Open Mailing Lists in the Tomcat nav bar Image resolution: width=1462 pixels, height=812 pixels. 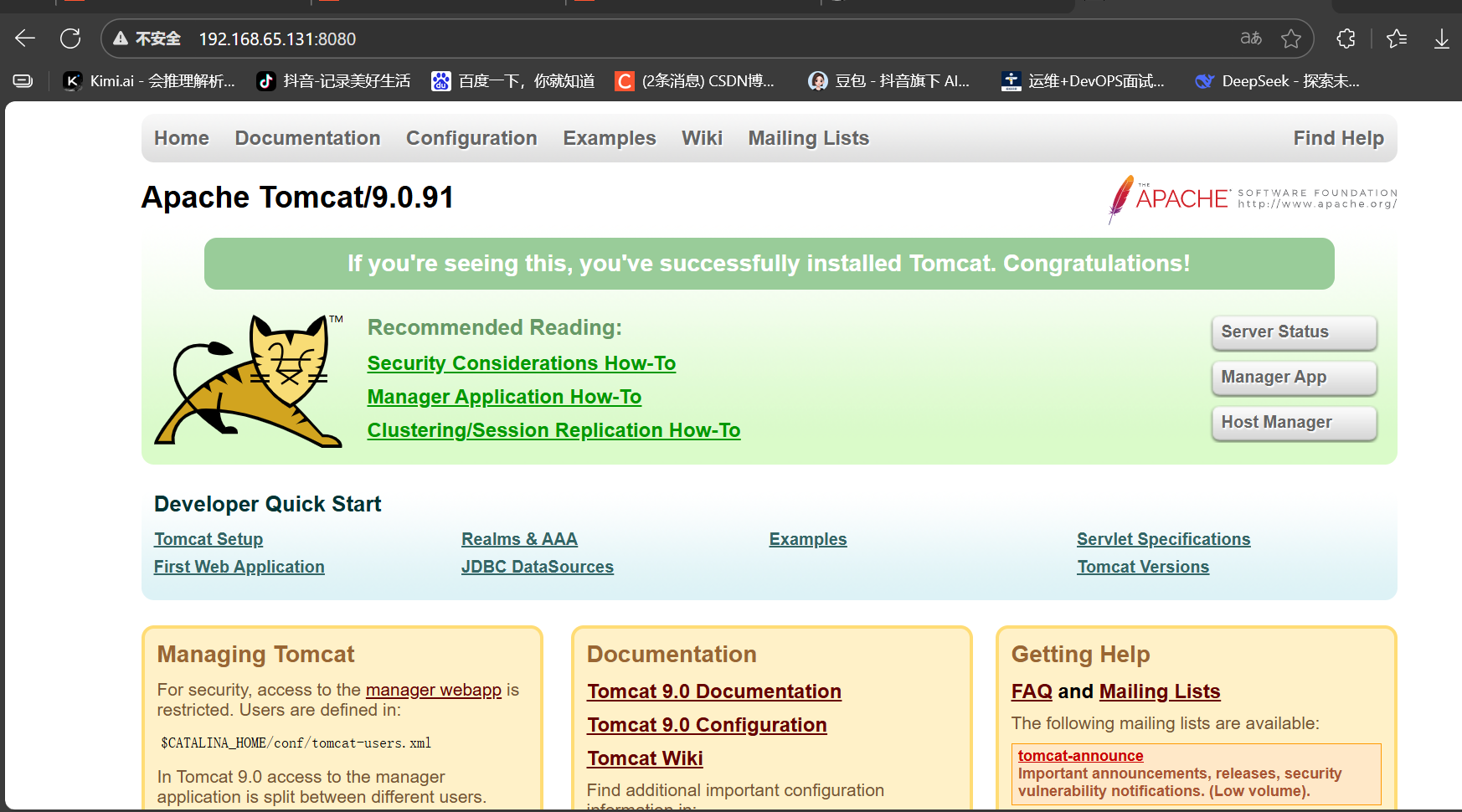pos(809,138)
